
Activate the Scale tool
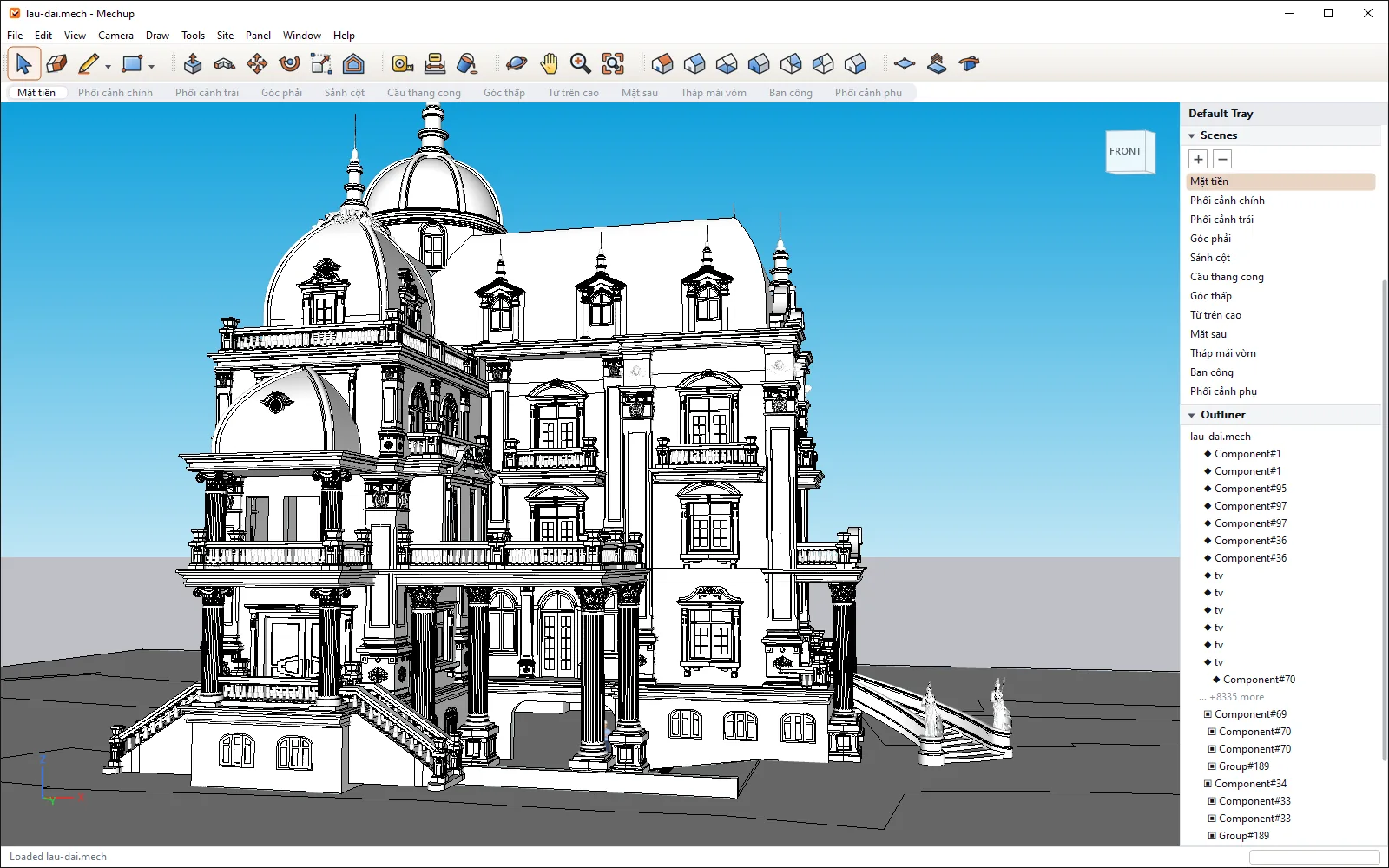[x=321, y=63]
